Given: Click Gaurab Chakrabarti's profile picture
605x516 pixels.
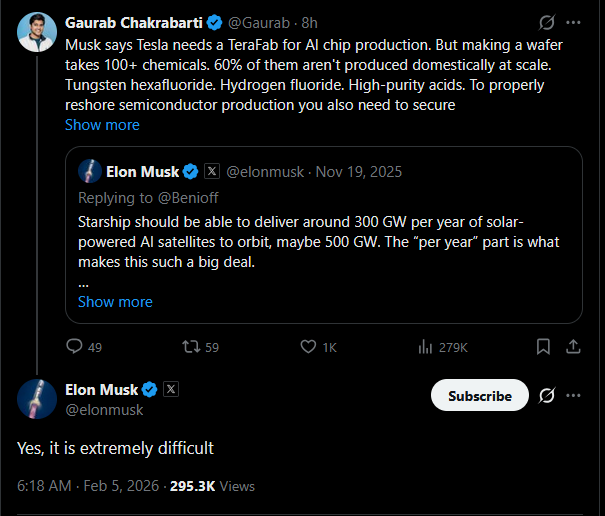Looking at the screenshot, I should point(37,33).
